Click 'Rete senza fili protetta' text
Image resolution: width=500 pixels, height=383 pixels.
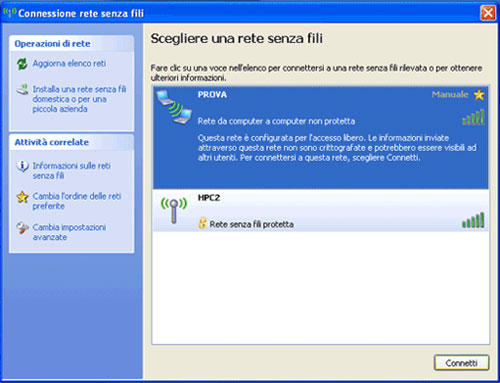tap(252, 224)
